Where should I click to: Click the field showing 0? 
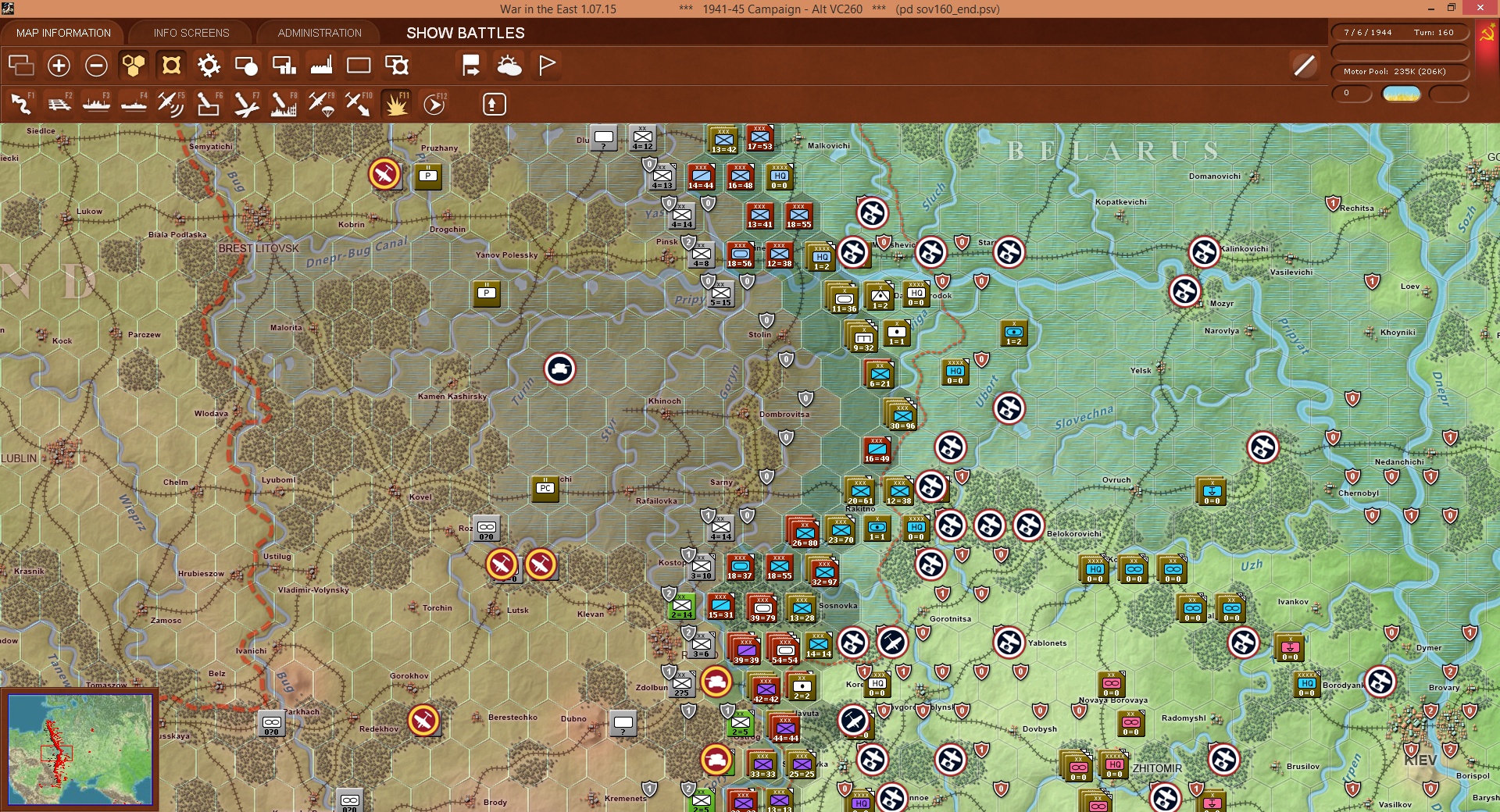(x=1352, y=94)
